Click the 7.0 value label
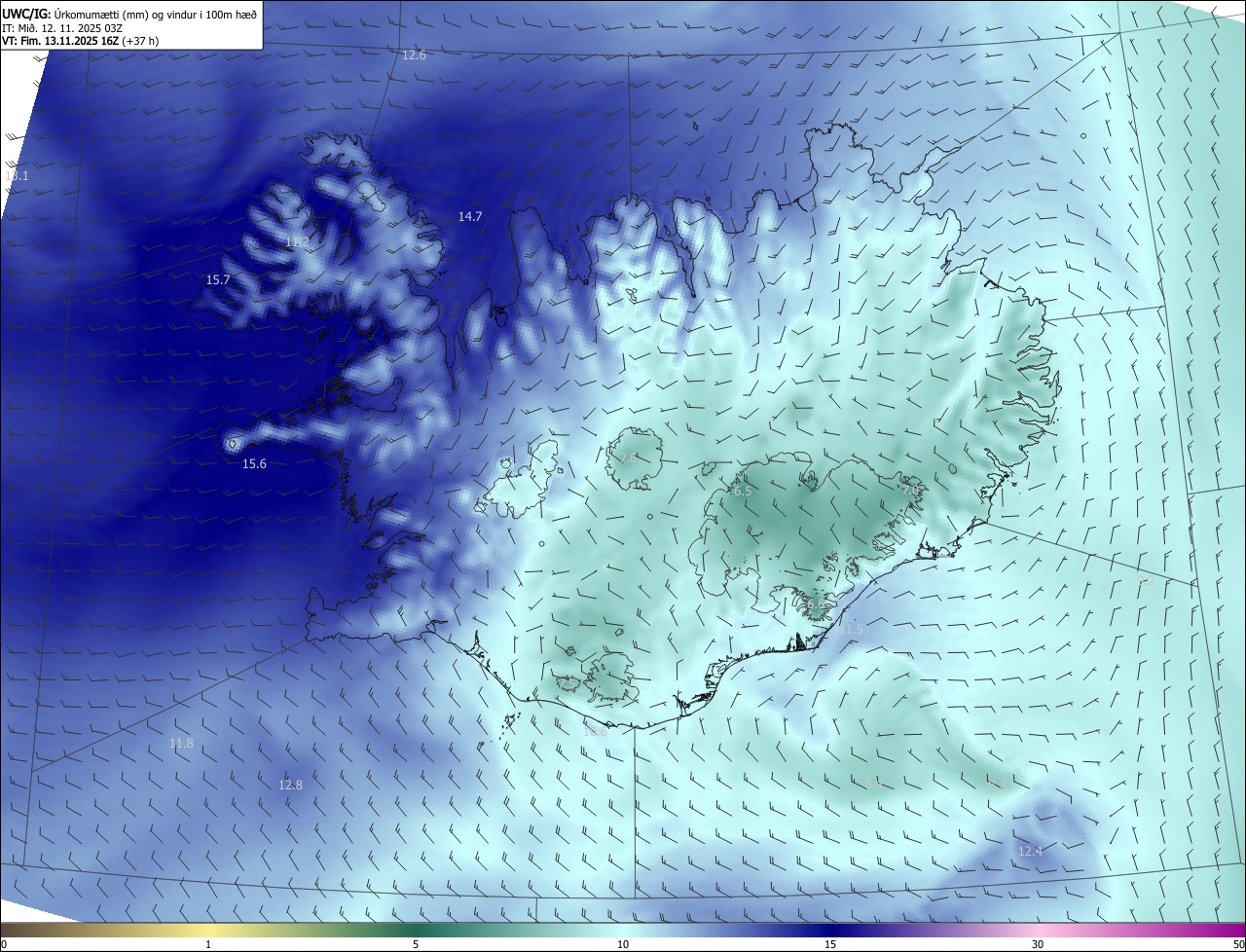 tap(910, 490)
